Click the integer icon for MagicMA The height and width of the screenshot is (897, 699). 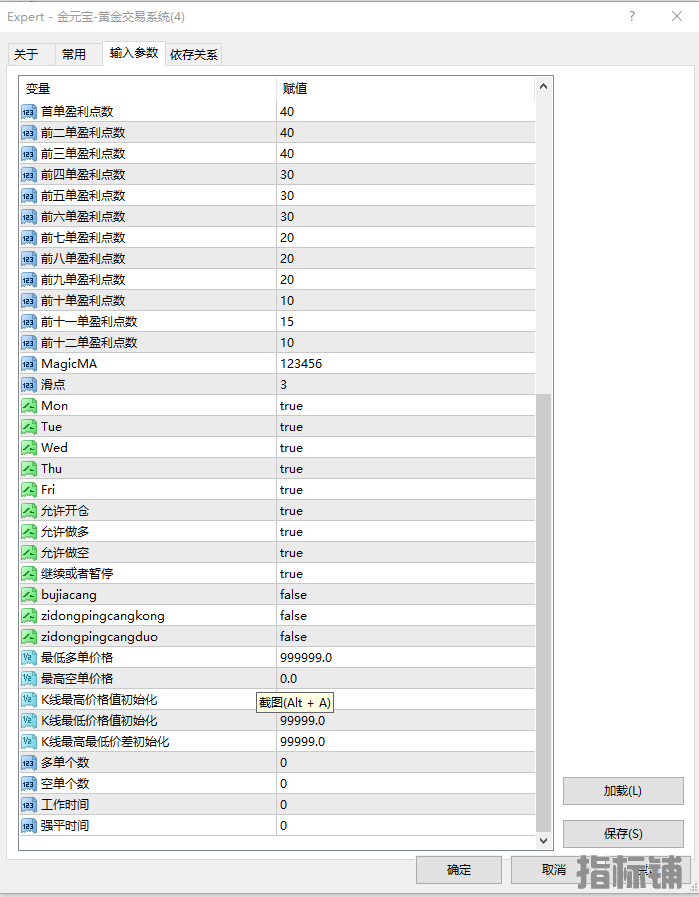click(29, 364)
